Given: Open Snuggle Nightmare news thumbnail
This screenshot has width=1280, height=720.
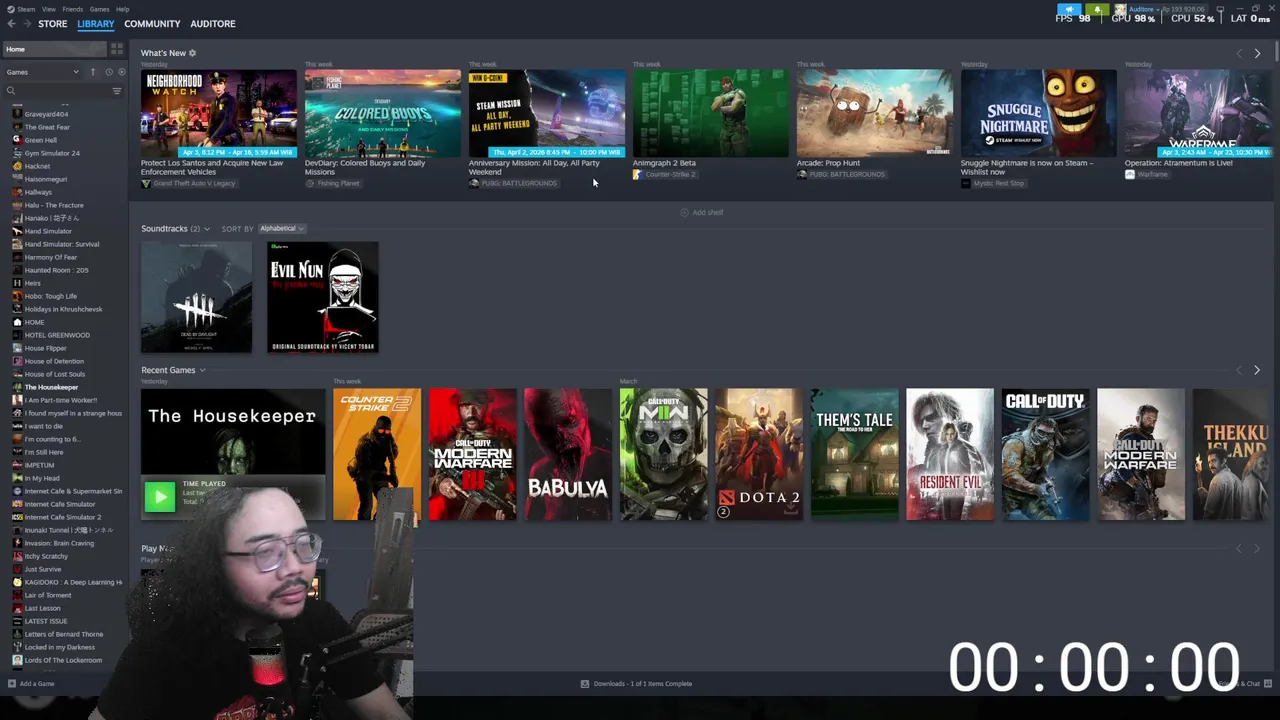Looking at the screenshot, I should click(1039, 113).
